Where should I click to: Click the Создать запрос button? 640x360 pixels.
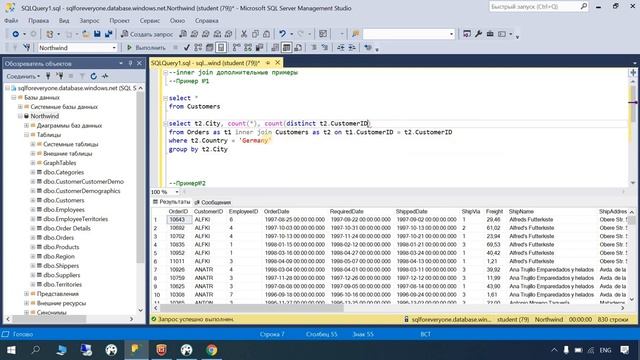coord(147,34)
